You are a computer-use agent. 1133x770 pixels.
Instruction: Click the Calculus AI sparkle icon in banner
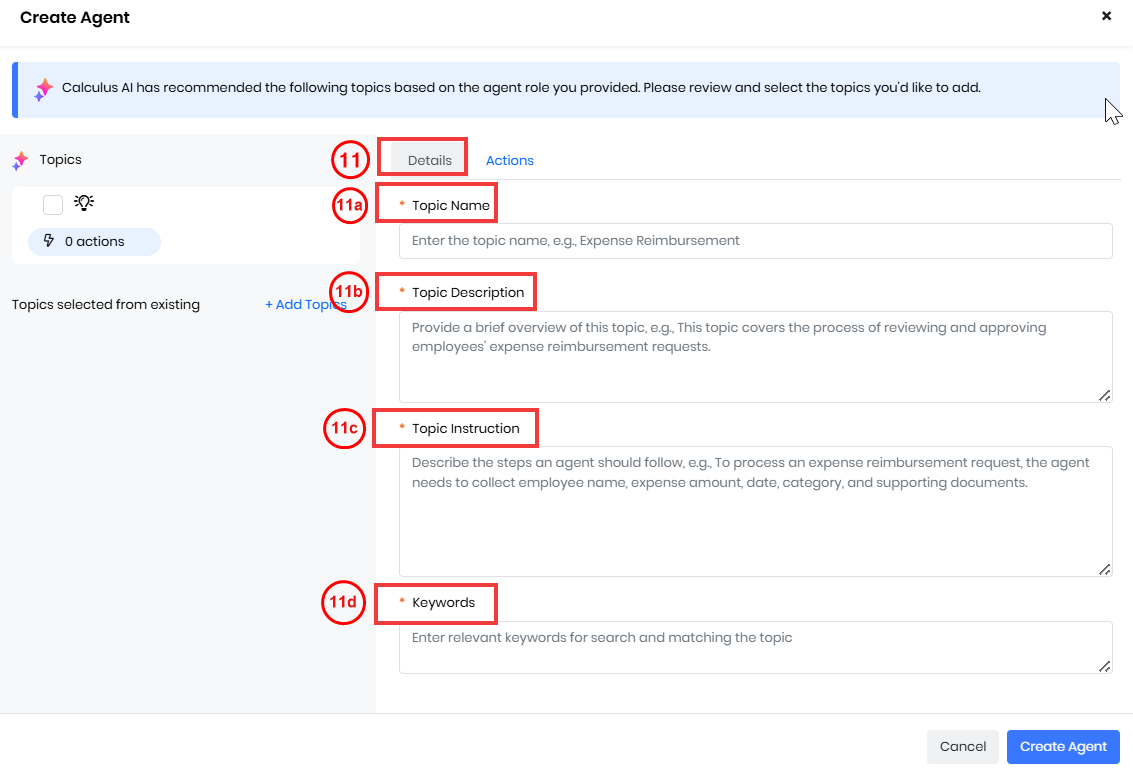[43, 89]
